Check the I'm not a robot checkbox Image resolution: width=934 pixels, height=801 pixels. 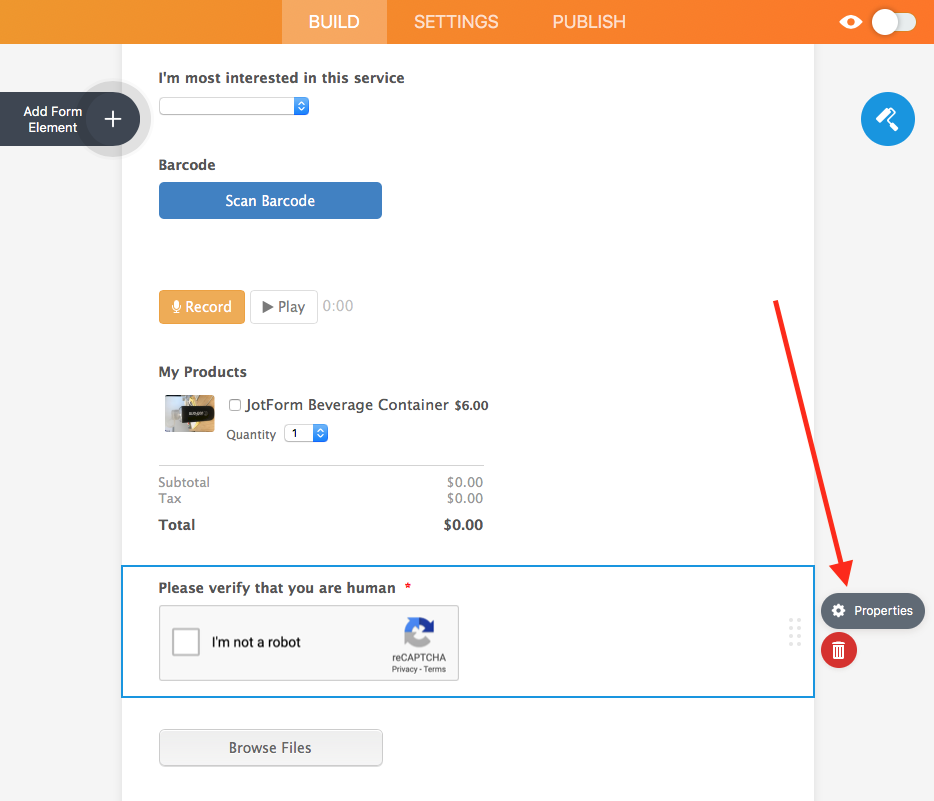coord(185,643)
